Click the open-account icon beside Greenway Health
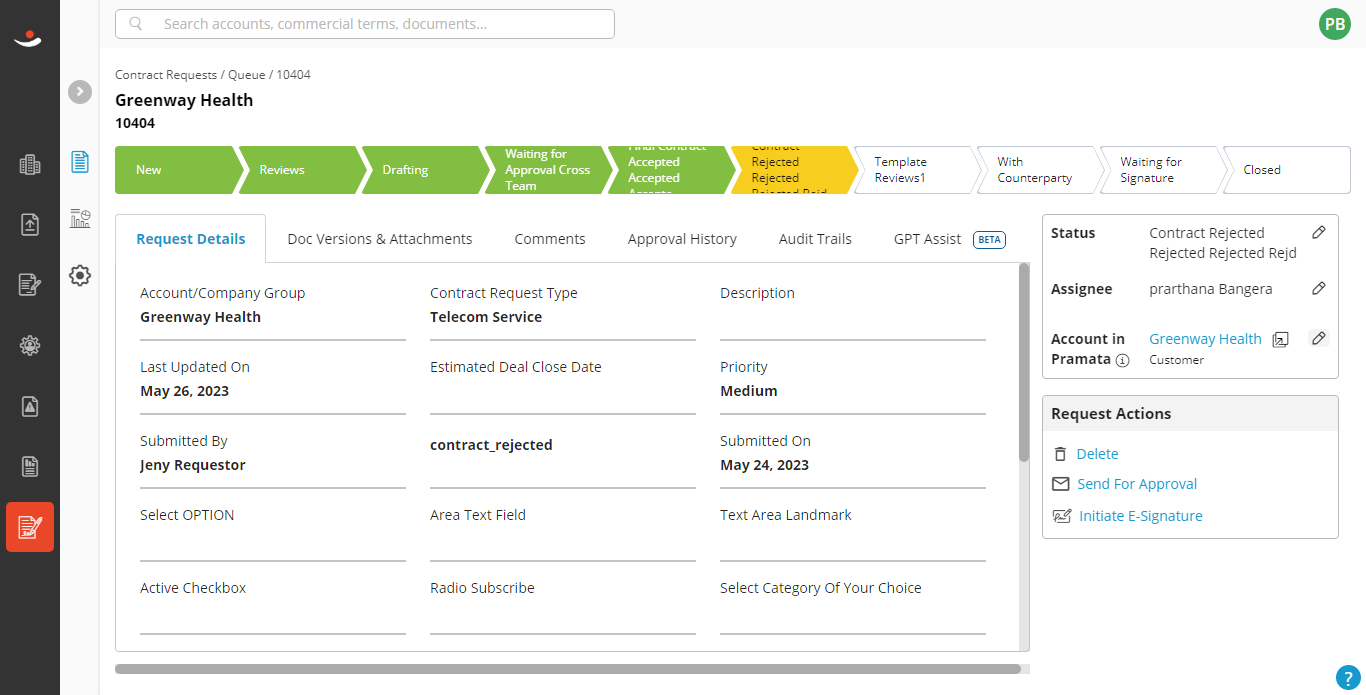This screenshot has height=695, width=1366. coord(1280,339)
